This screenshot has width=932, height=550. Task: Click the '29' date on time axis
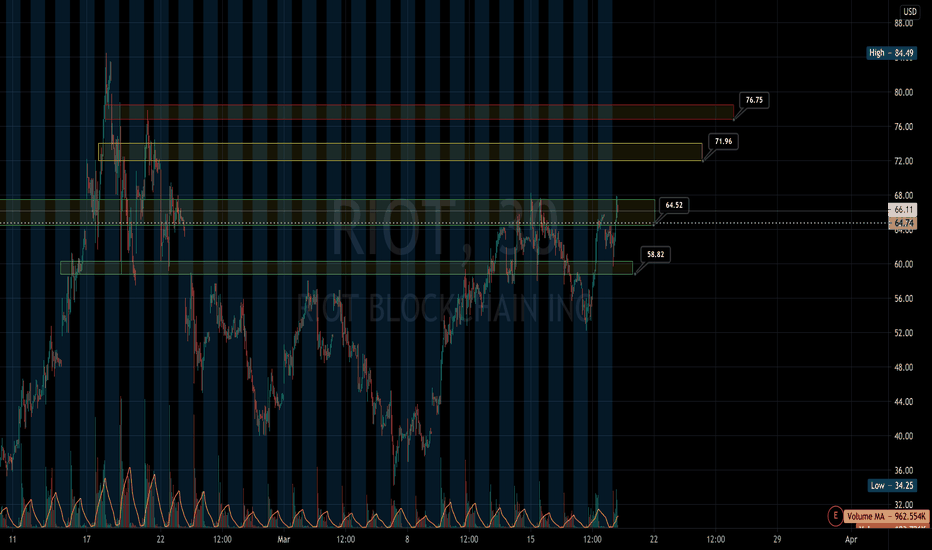pos(777,540)
